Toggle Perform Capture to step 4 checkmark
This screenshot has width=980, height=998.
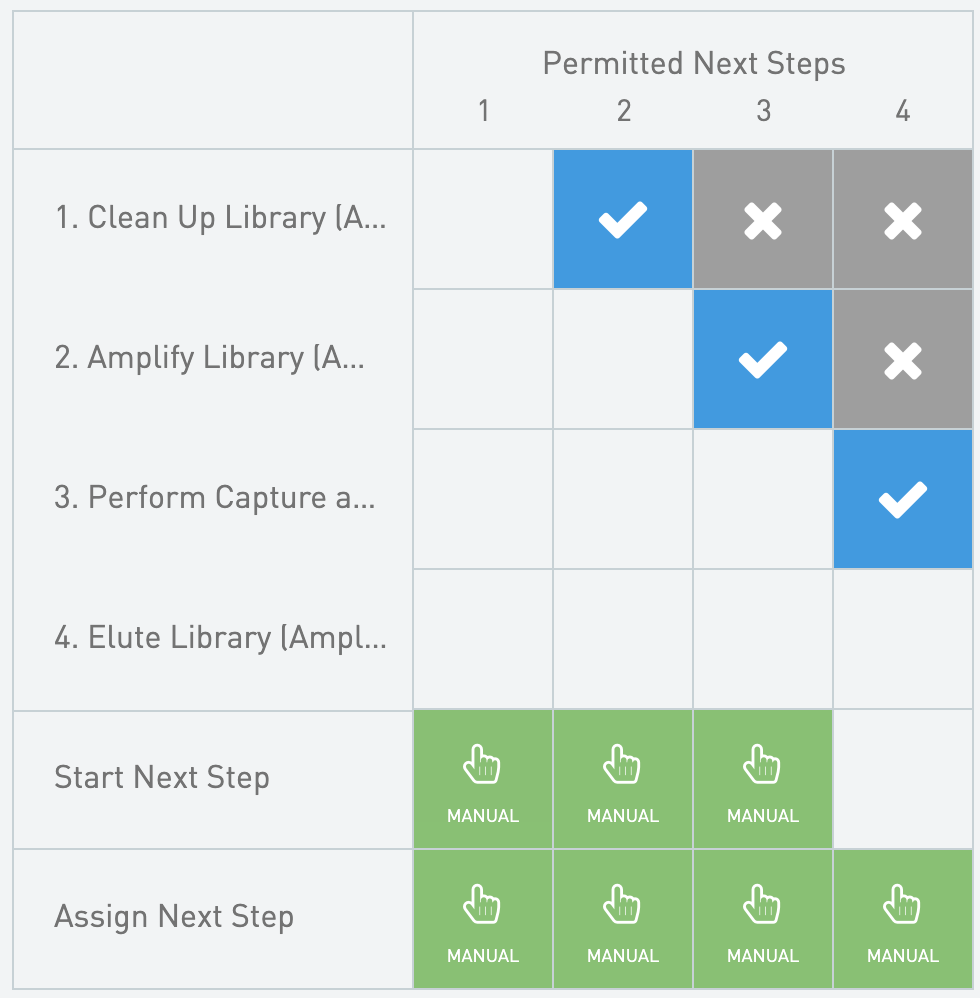click(902, 499)
